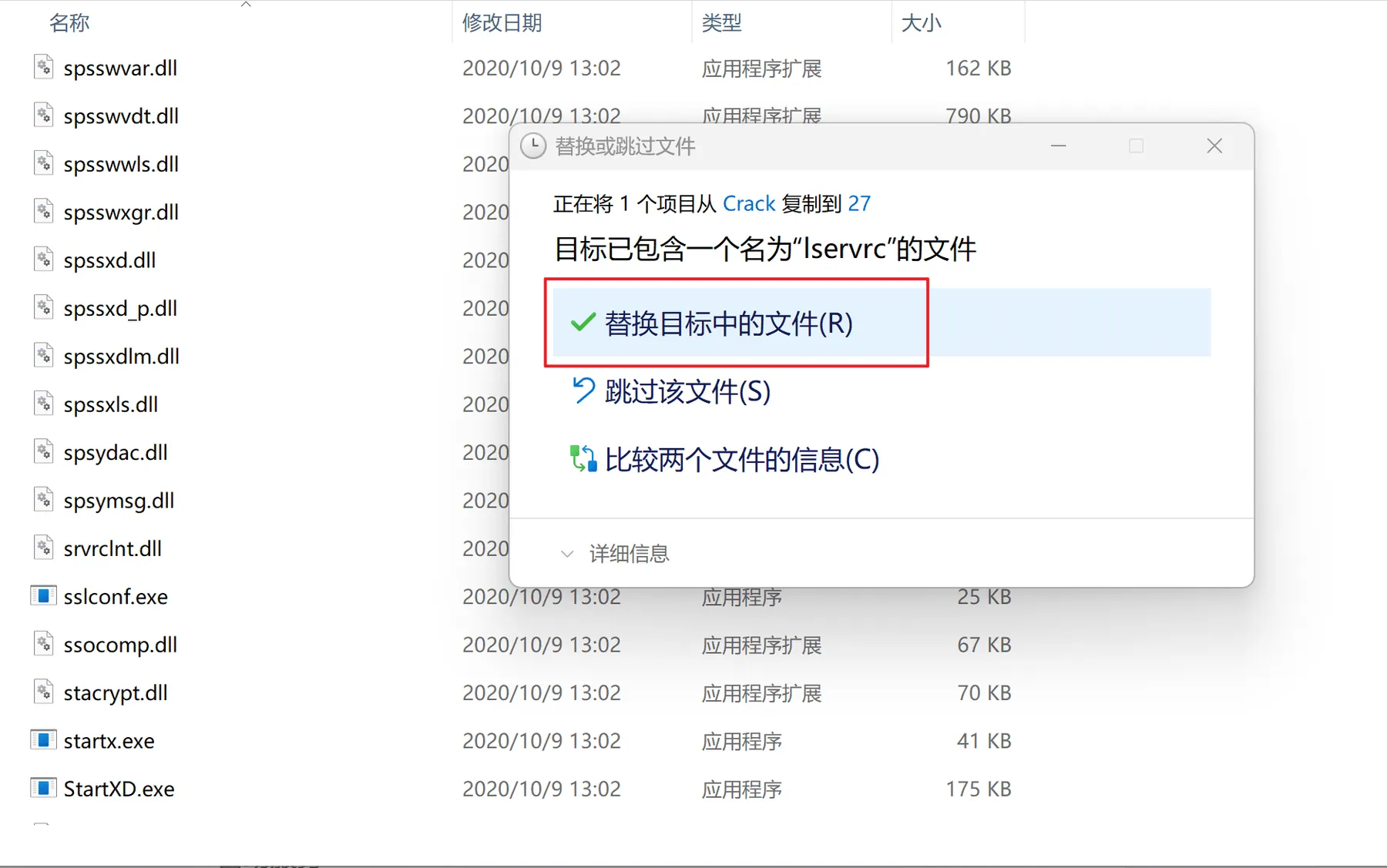Screen dimensions: 1387x868
Task: Click the file name ssocomp.dll
Action: coord(120,645)
